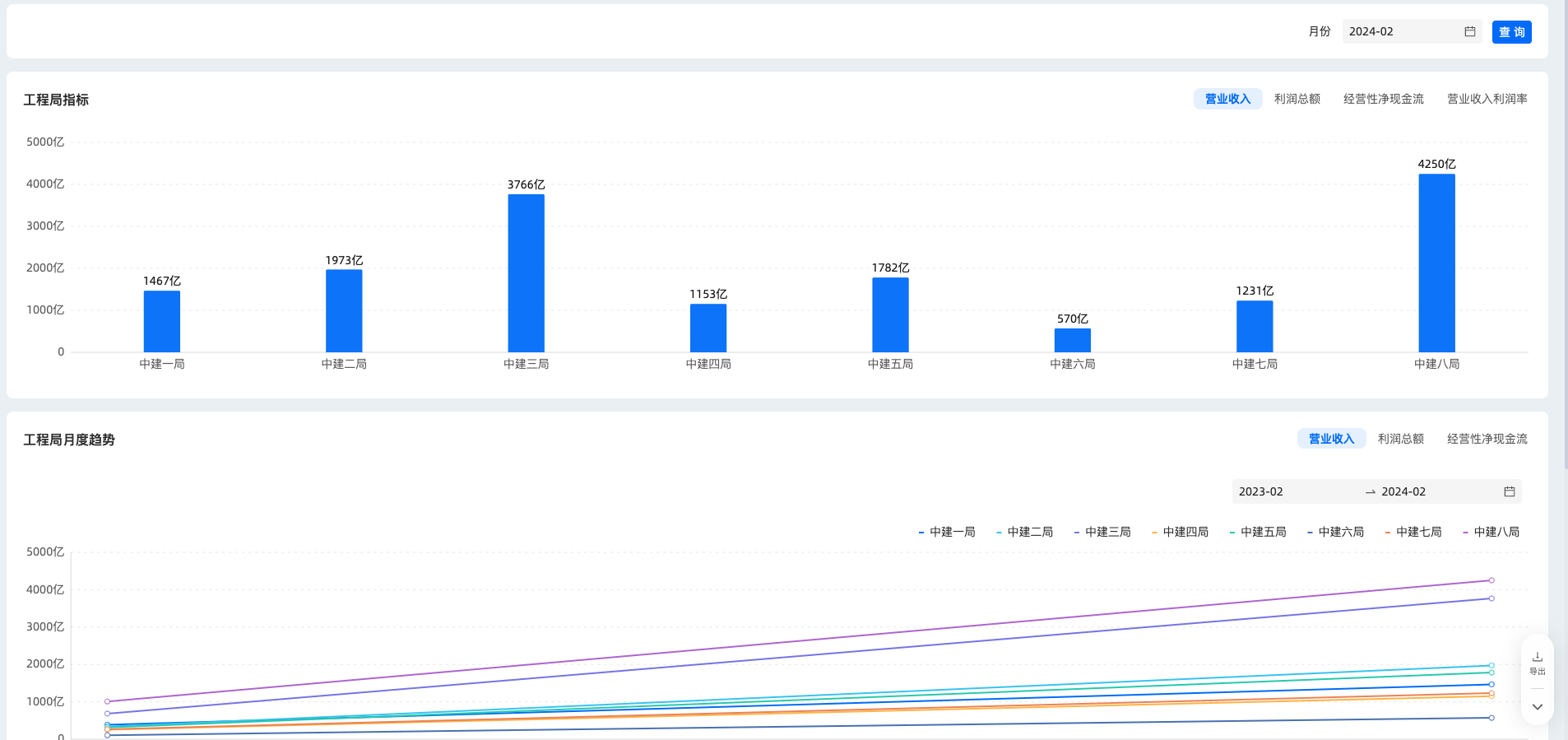Click the 中建七局 bar labeled 1231亿

(1255, 326)
